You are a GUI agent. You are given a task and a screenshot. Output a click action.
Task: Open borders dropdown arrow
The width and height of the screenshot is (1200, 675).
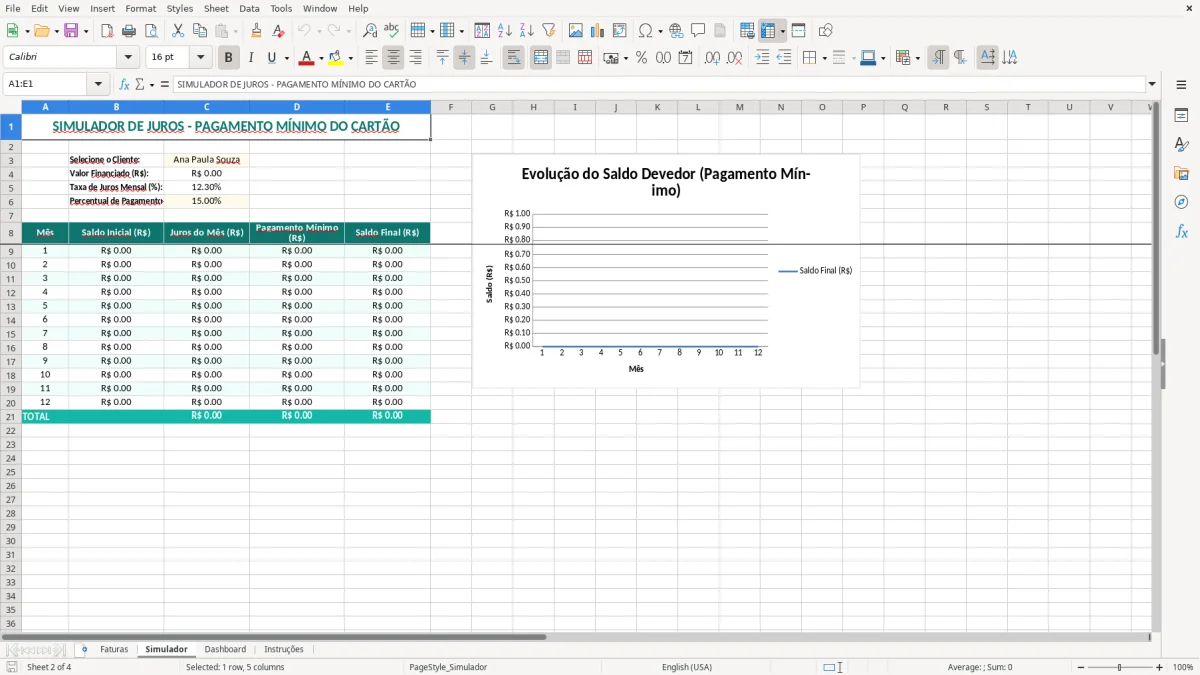point(824,58)
